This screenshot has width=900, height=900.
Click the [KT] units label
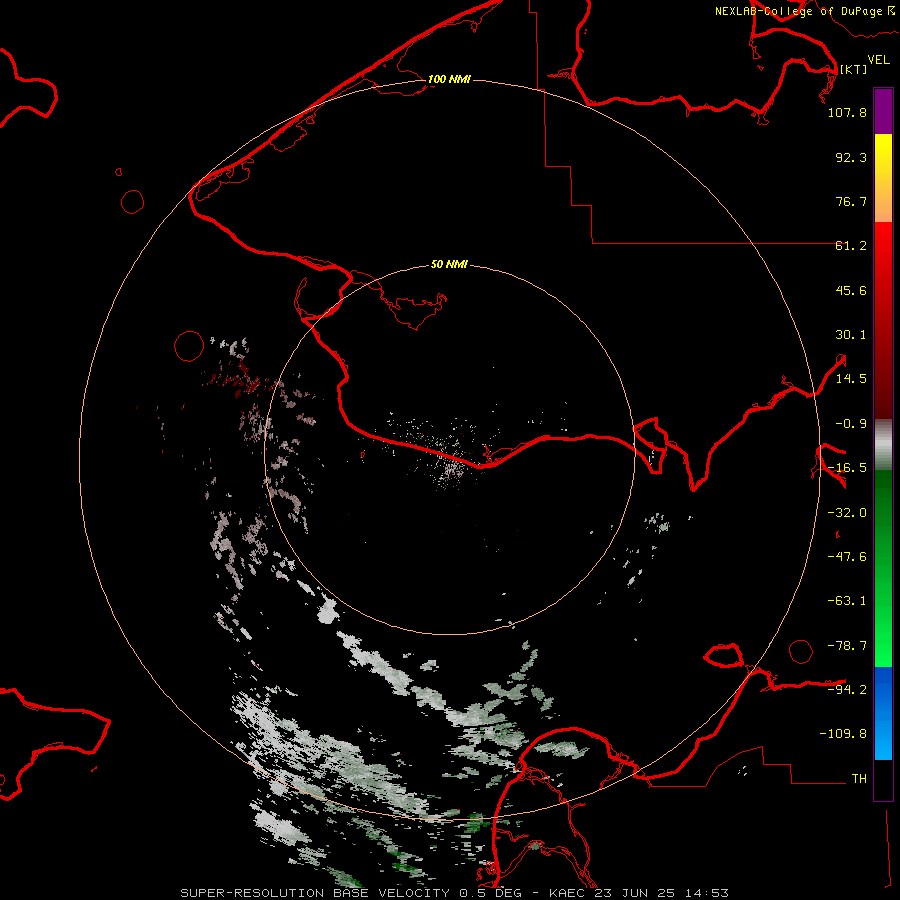tap(853, 69)
